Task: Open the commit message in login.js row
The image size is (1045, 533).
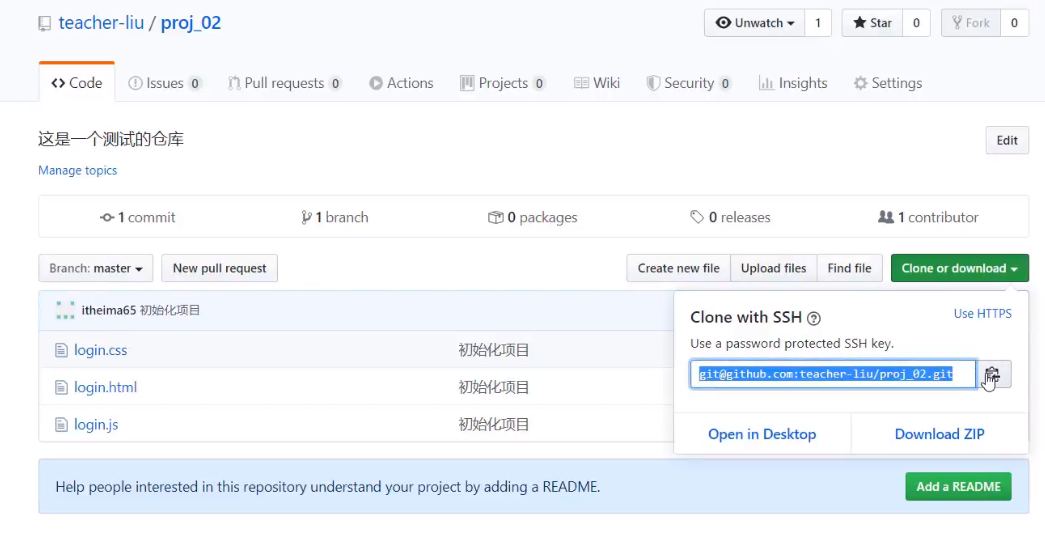Action: pos(494,424)
